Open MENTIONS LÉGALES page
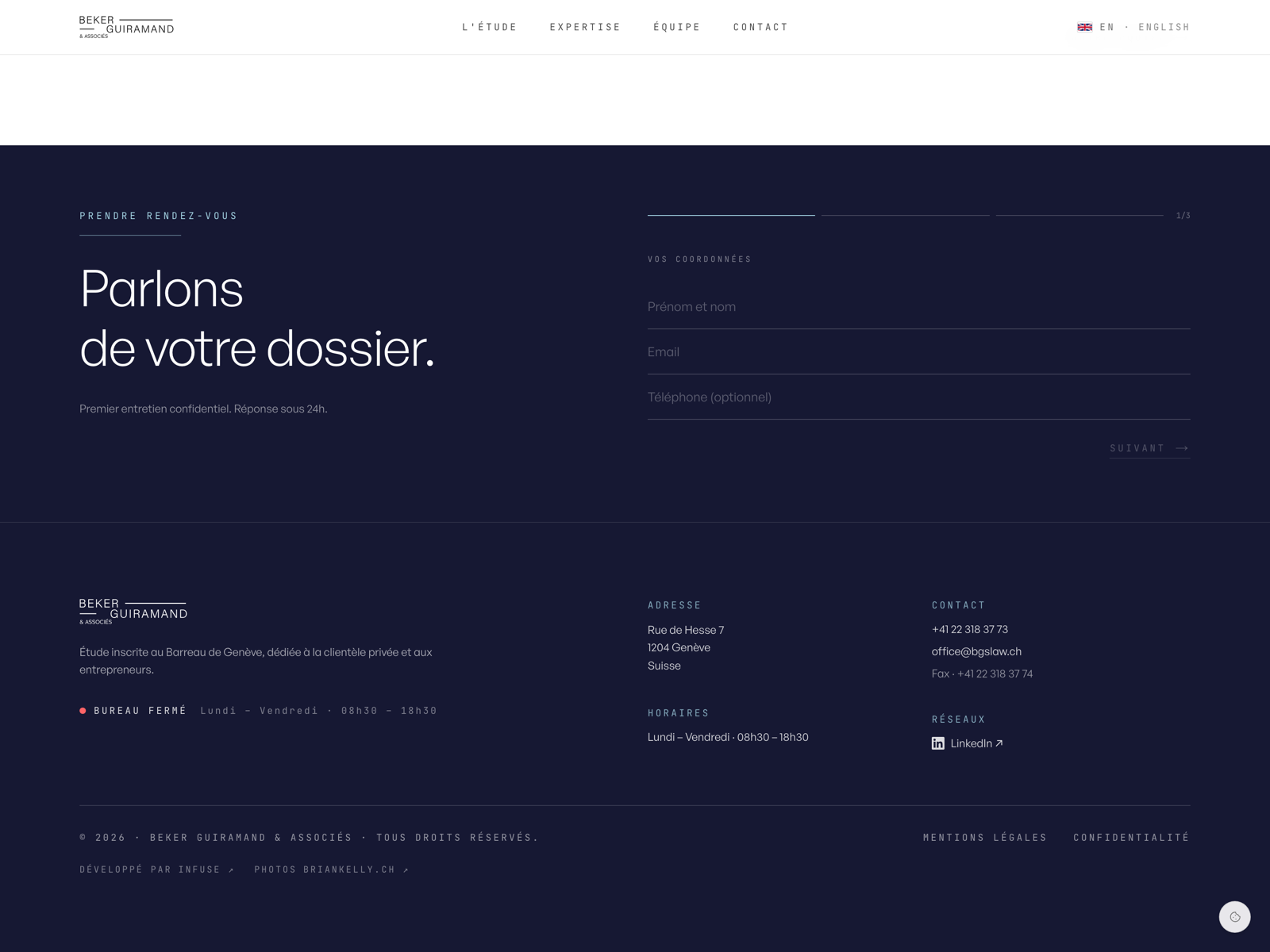The width and height of the screenshot is (1270, 952). coord(985,837)
